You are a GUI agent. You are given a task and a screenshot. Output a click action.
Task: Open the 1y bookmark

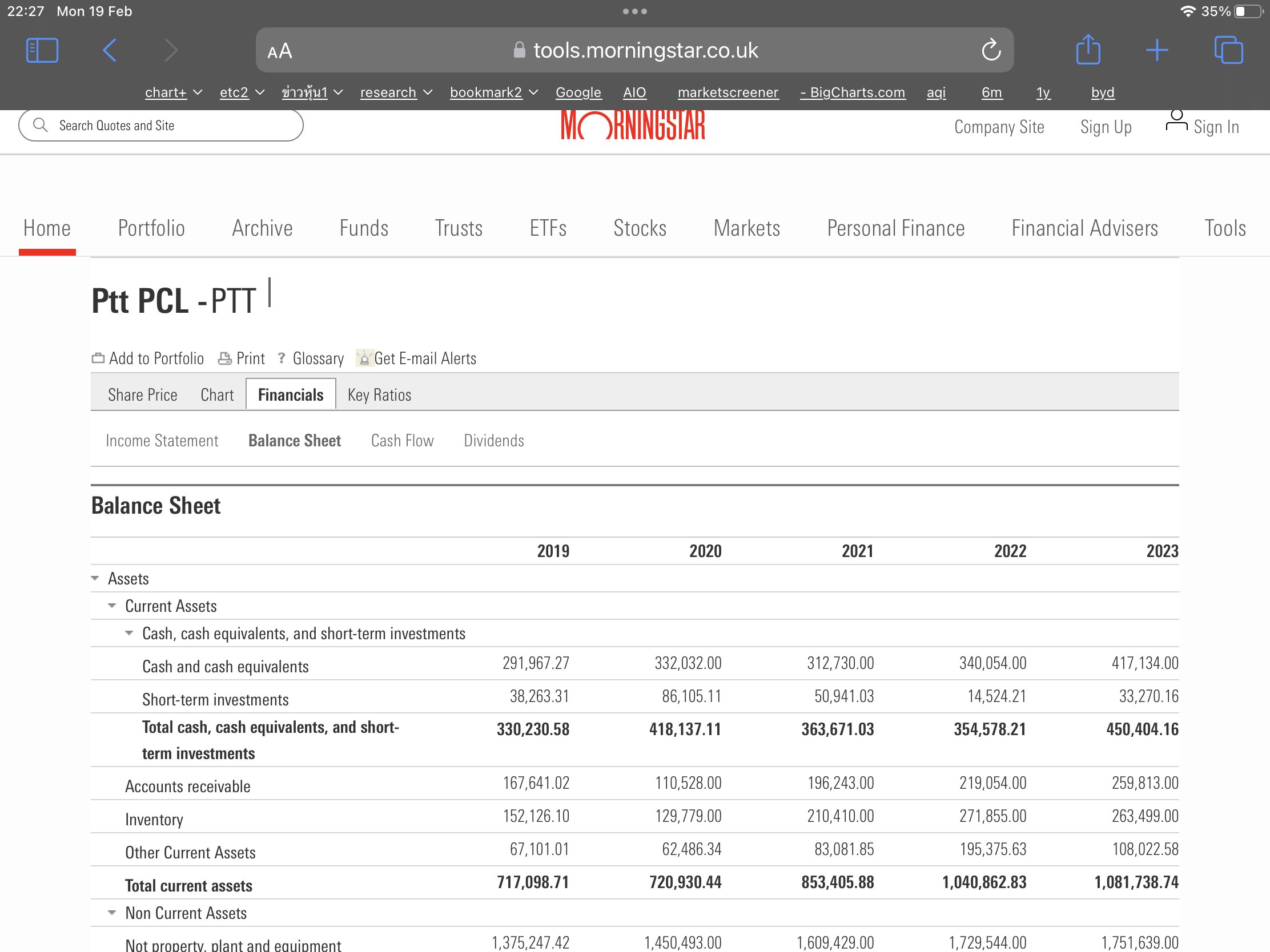click(1043, 92)
